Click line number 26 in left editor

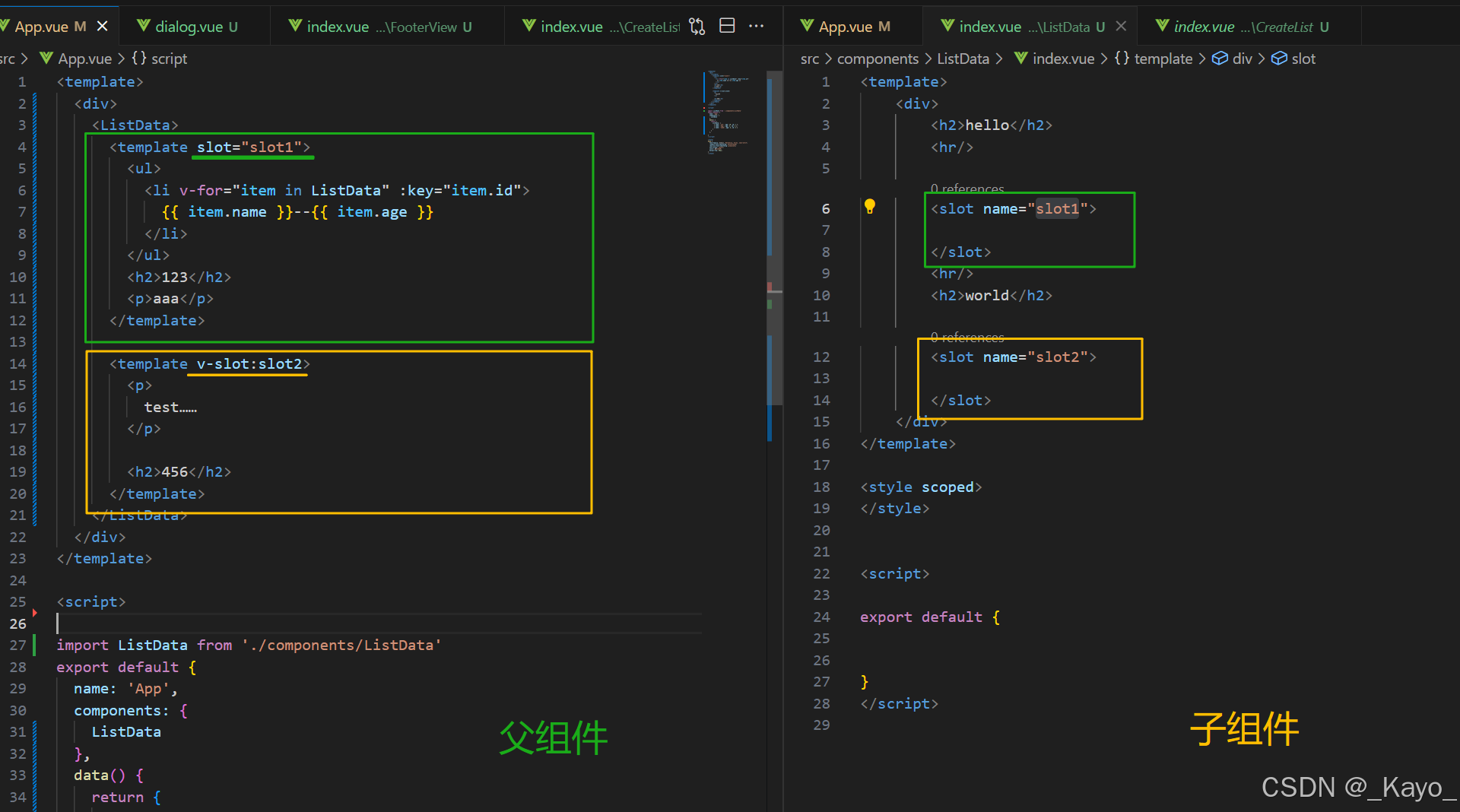tap(17, 623)
